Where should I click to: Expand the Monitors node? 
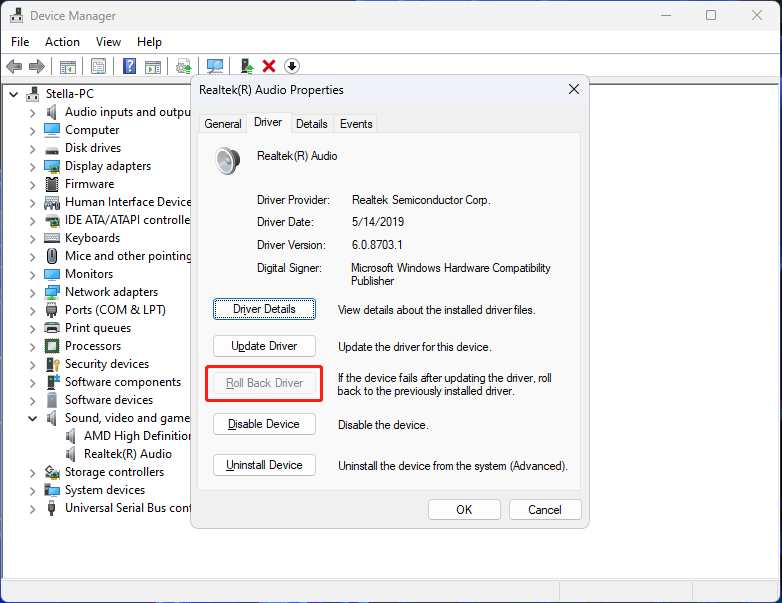[x=32, y=275]
